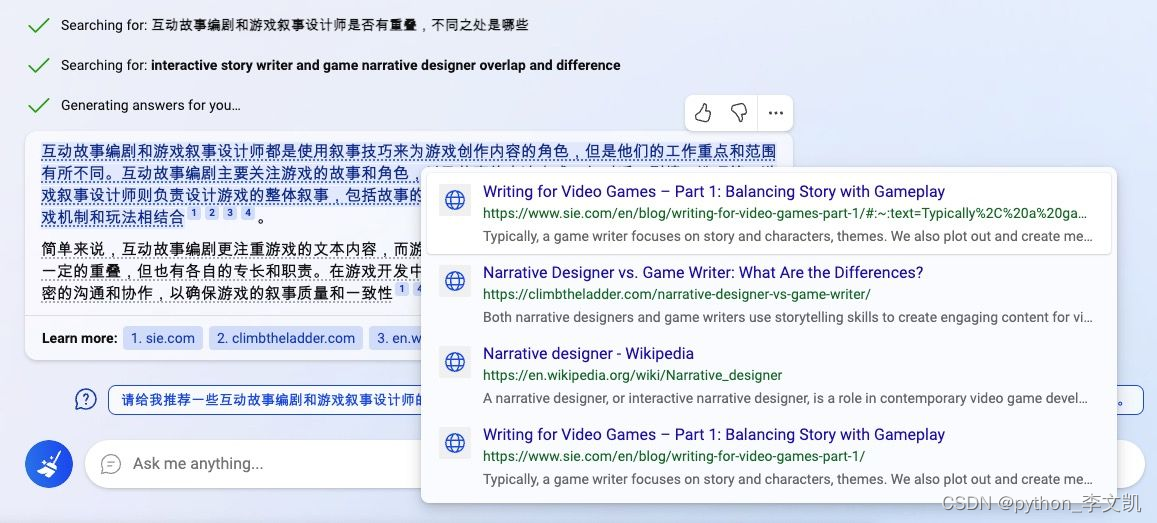Screen dimensions: 1157x523
Task: Open the three-dot more options menu
Action: [x=776, y=113]
